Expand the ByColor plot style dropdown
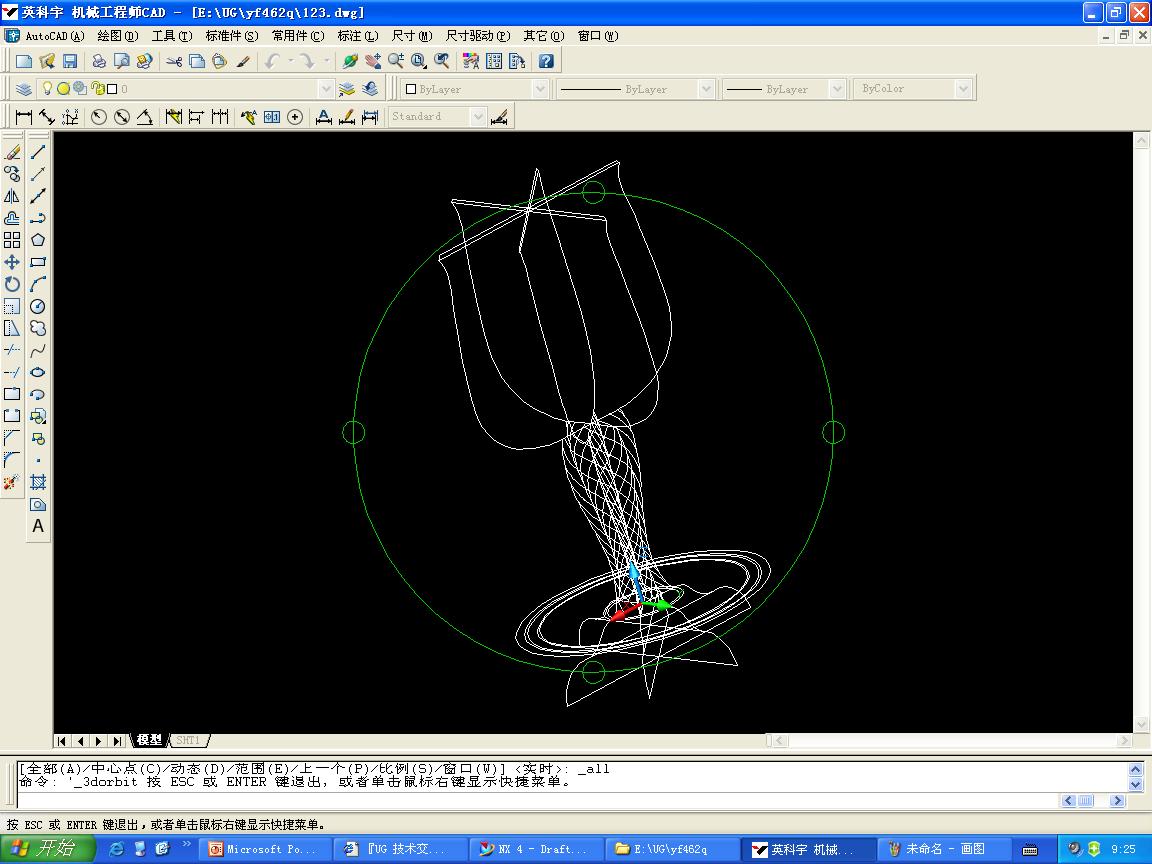Image resolution: width=1152 pixels, height=864 pixels. click(x=963, y=89)
